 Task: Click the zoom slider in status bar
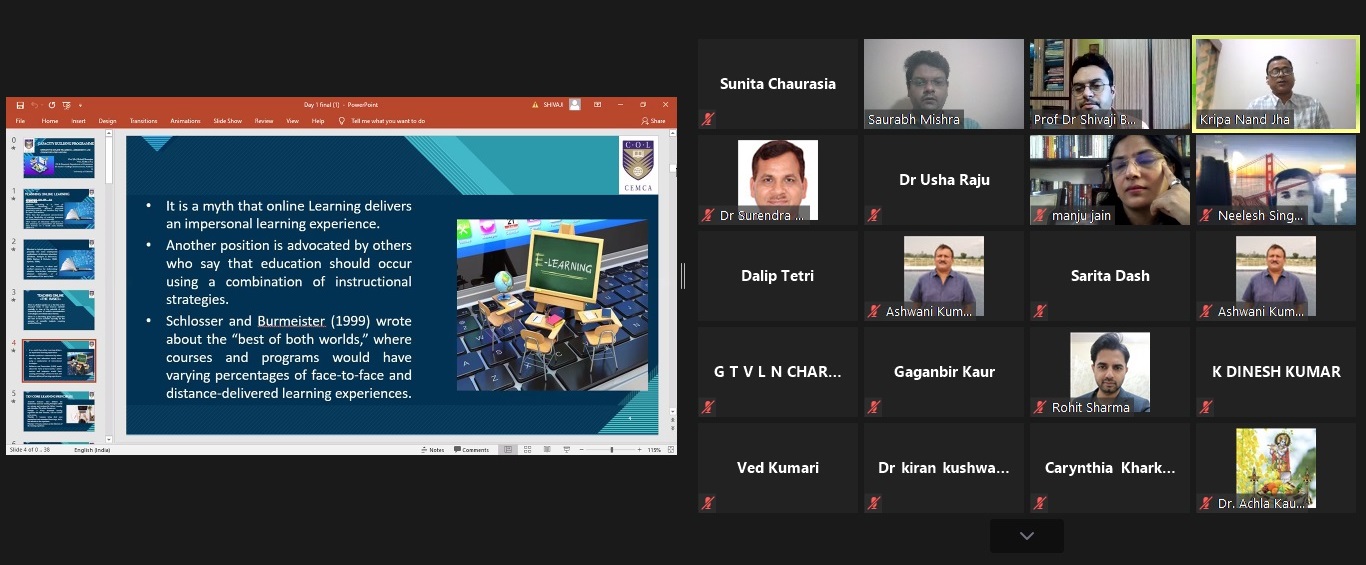coord(612,450)
